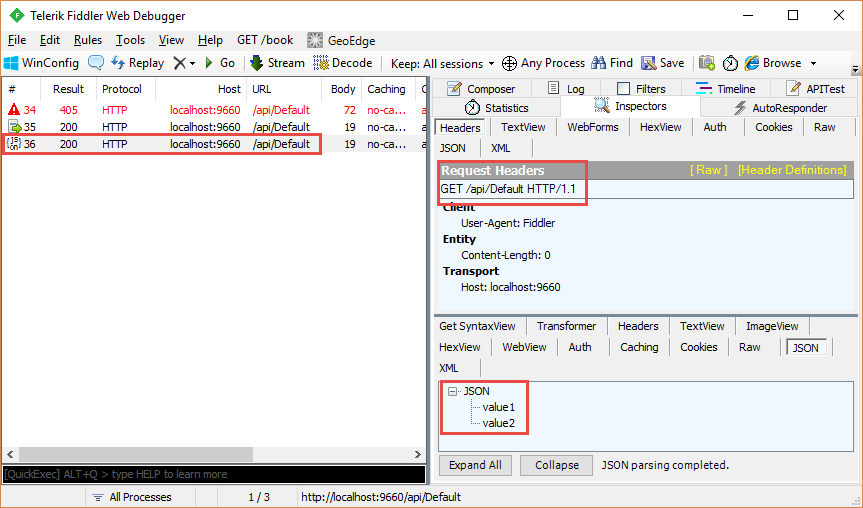
Task: Open the Header Definitions link
Action: tap(792, 170)
